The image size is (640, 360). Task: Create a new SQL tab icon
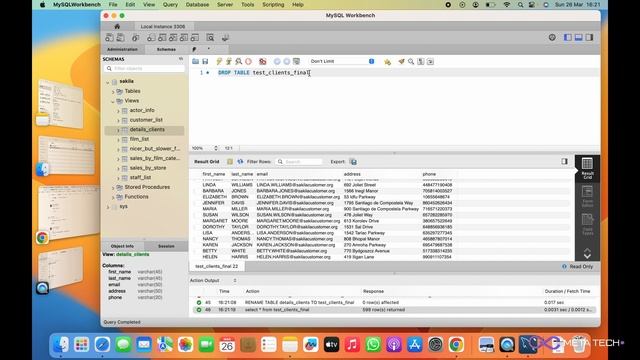[109, 38]
